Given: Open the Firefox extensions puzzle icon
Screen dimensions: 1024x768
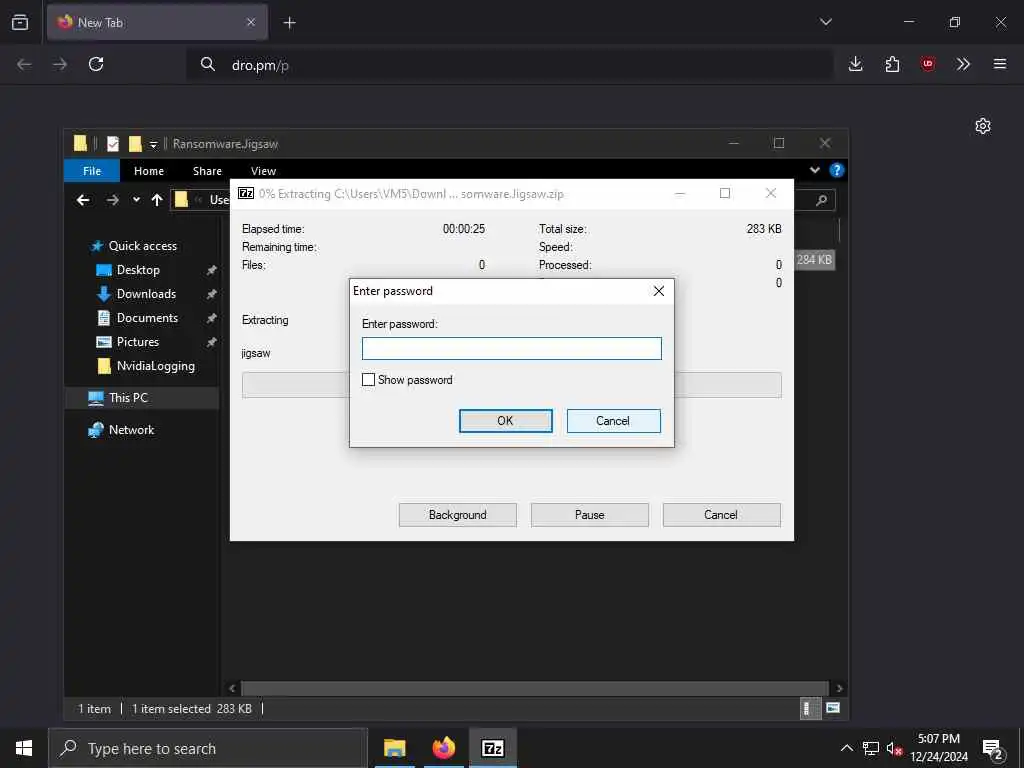Looking at the screenshot, I should tap(892, 64).
